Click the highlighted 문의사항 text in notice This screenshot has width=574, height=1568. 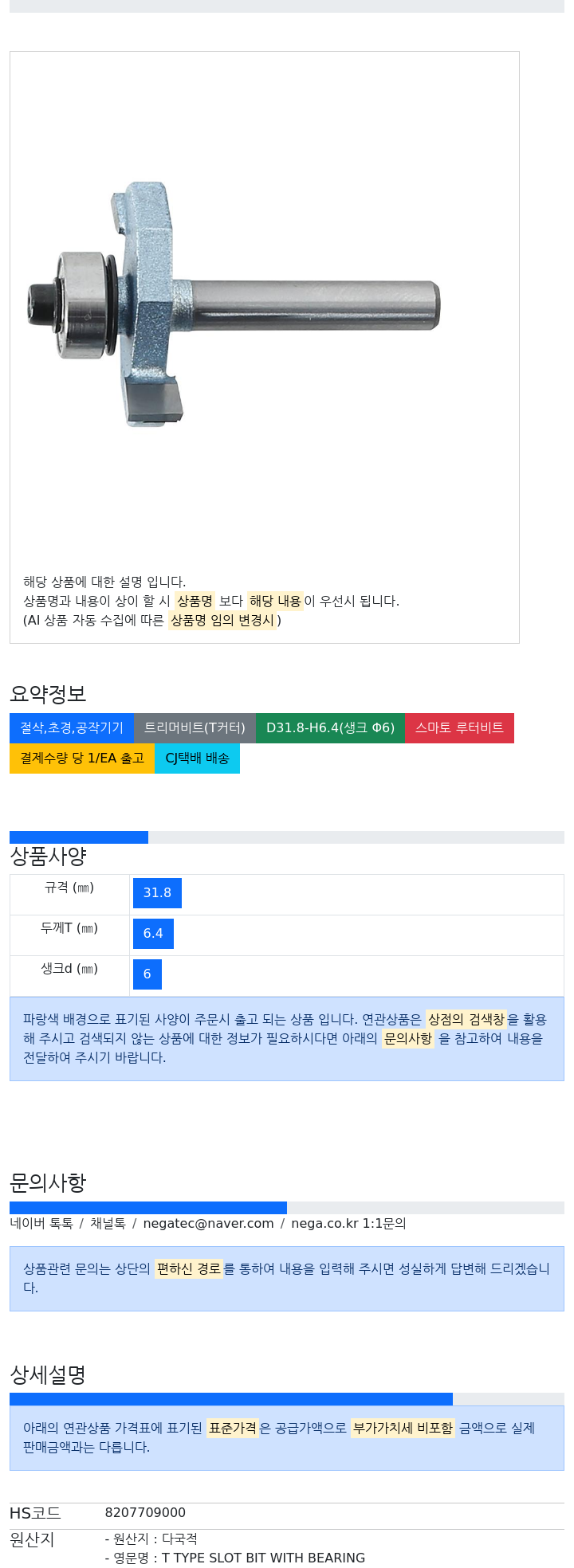[408, 1039]
